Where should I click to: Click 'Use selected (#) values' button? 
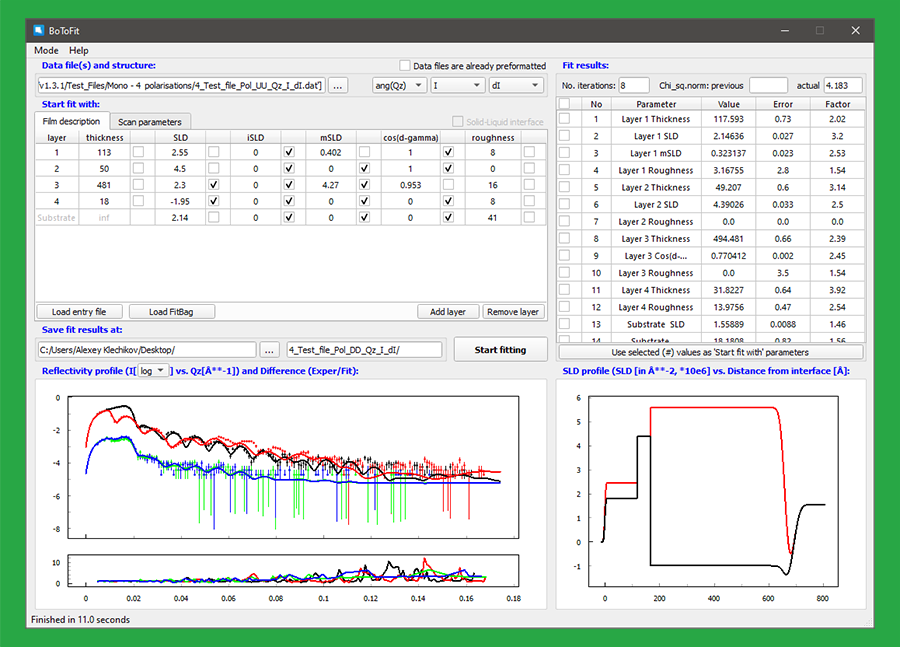[x=710, y=352]
